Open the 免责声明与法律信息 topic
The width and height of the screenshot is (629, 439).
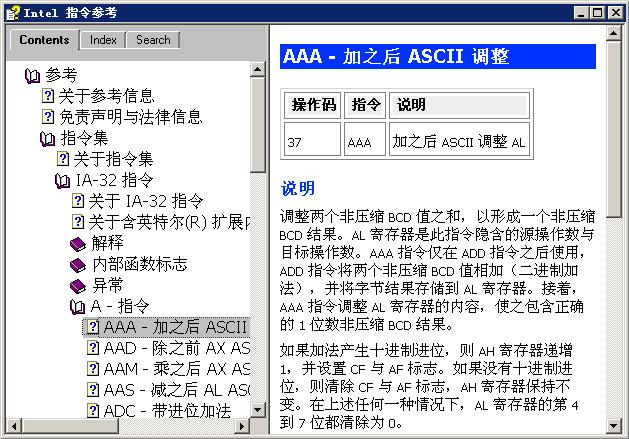(x=131, y=117)
